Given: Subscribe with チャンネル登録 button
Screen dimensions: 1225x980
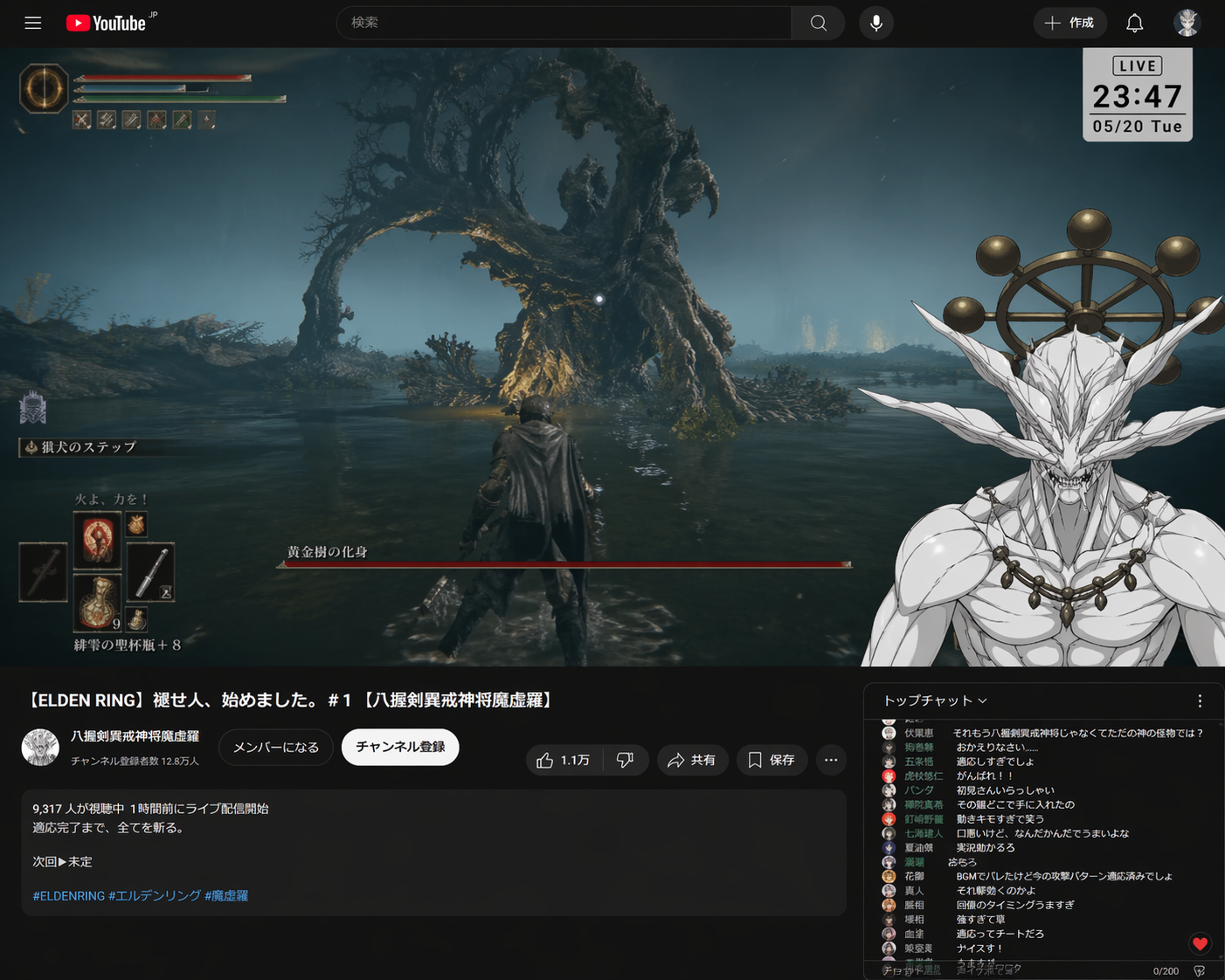Looking at the screenshot, I should [400, 747].
